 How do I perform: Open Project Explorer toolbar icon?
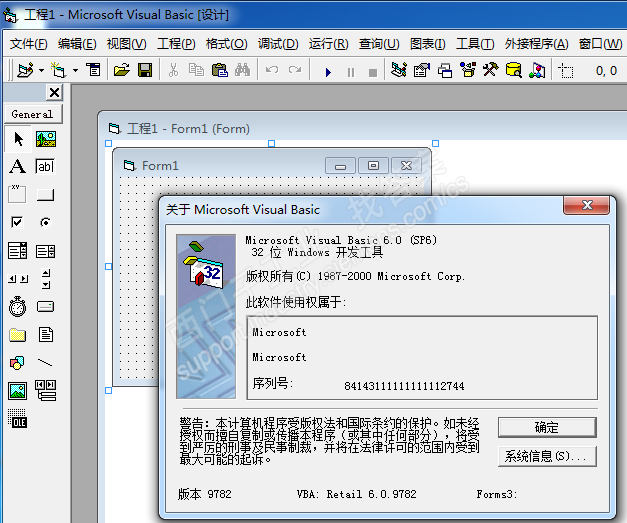tap(399, 70)
